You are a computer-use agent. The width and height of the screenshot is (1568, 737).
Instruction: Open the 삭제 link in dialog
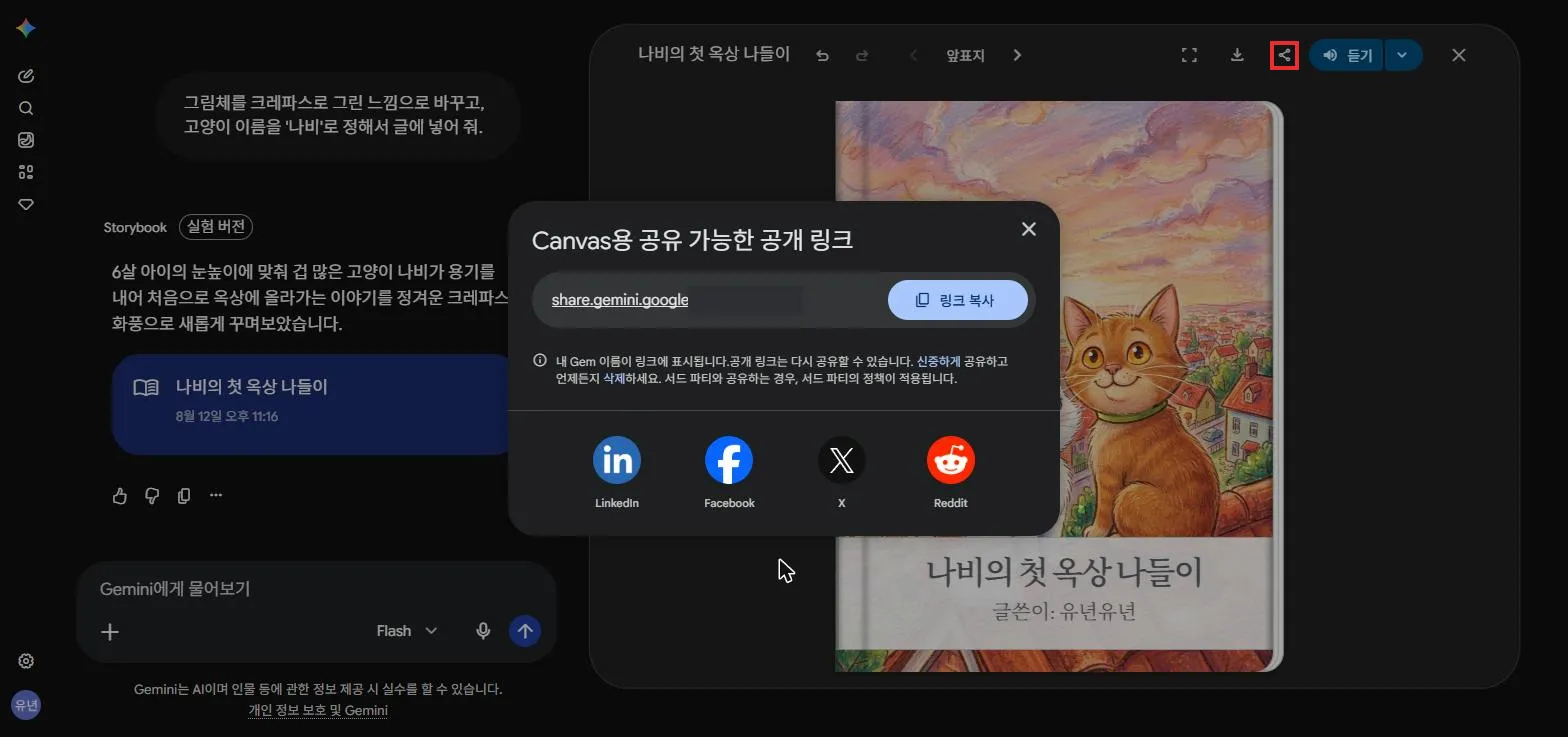coord(614,379)
